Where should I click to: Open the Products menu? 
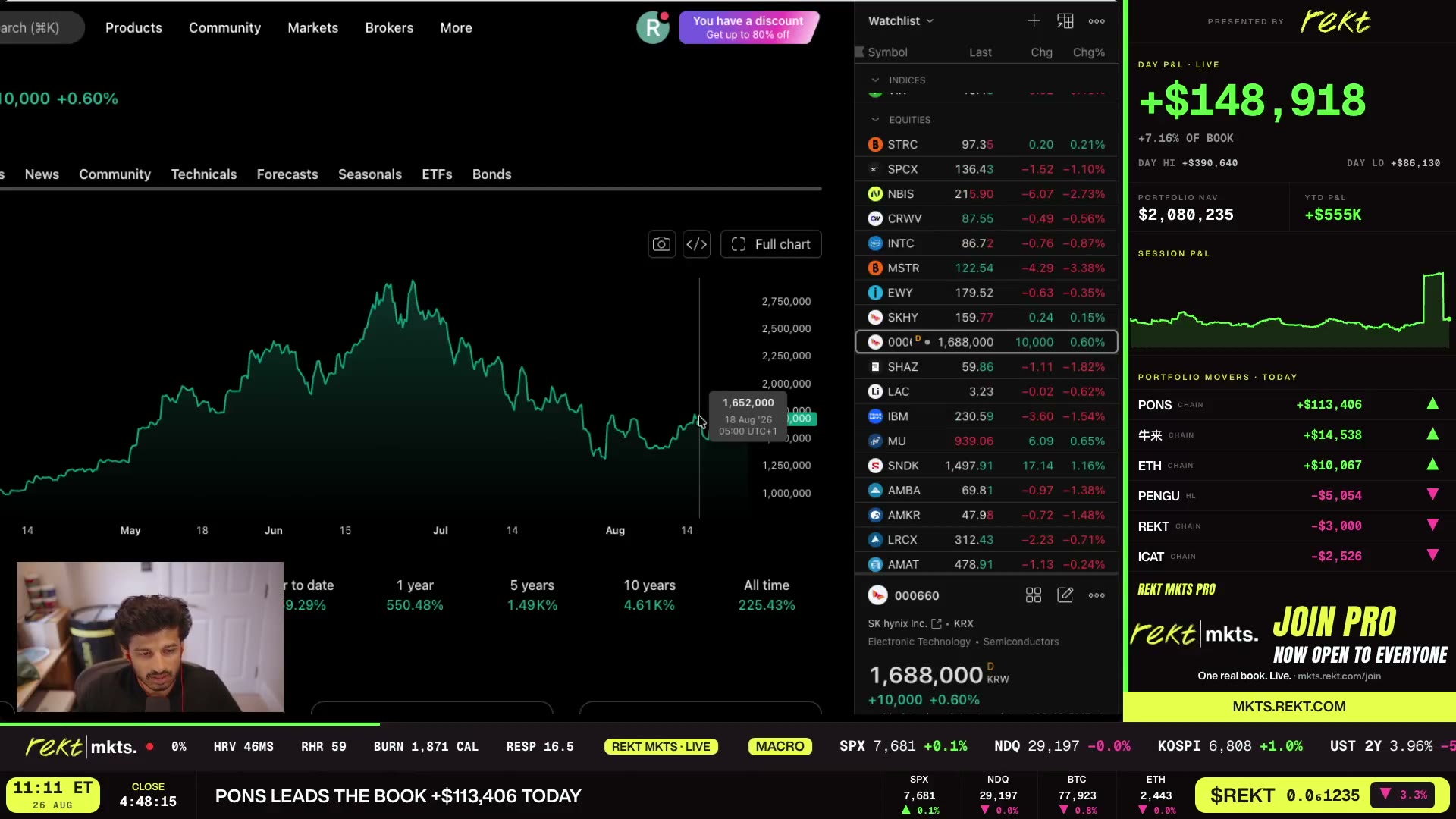click(133, 28)
